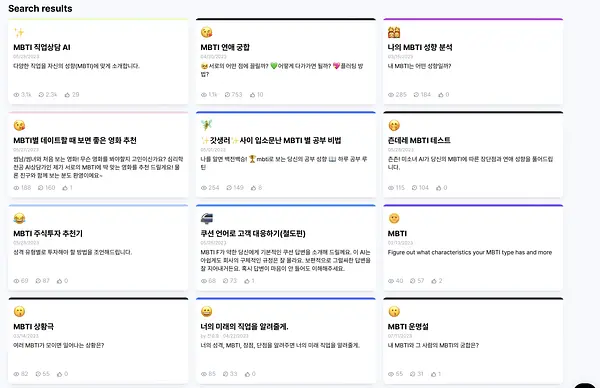Screen dimensions: 600x388
Task: Open the MBTI 연애 궁합 title
Action: [x=225, y=47]
